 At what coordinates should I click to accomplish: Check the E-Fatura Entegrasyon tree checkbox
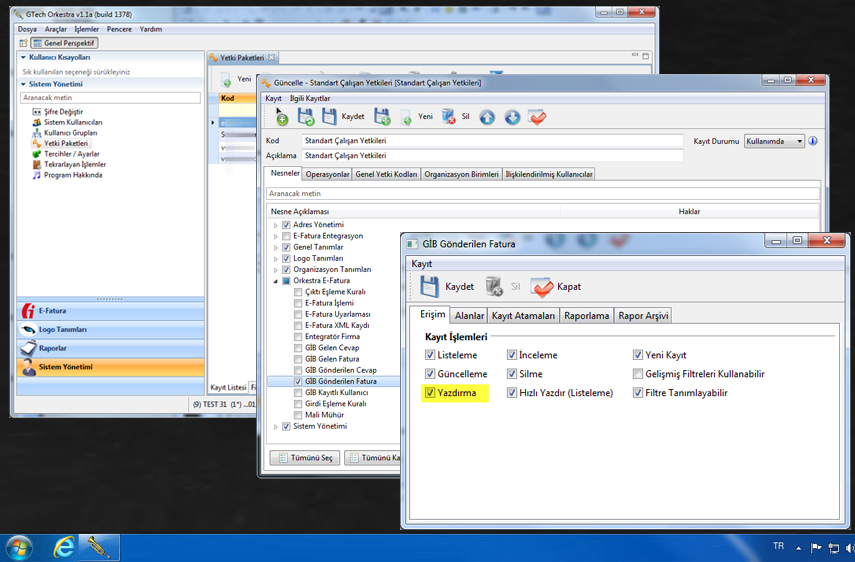tap(286, 236)
